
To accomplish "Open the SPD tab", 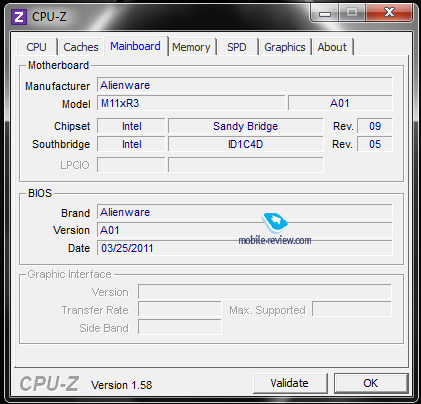I will (x=237, y=47).
